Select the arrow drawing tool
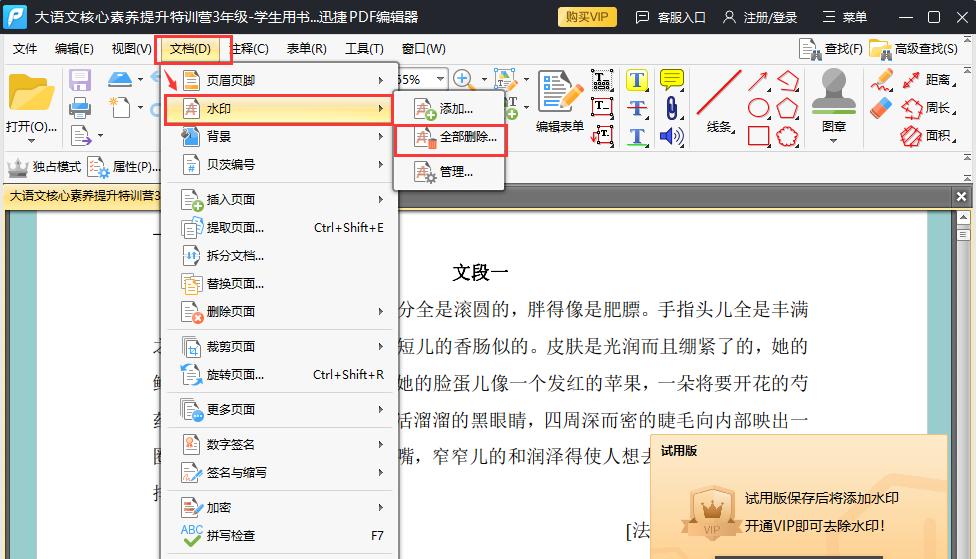The image size is (976, 559). (x=758, y=80)
